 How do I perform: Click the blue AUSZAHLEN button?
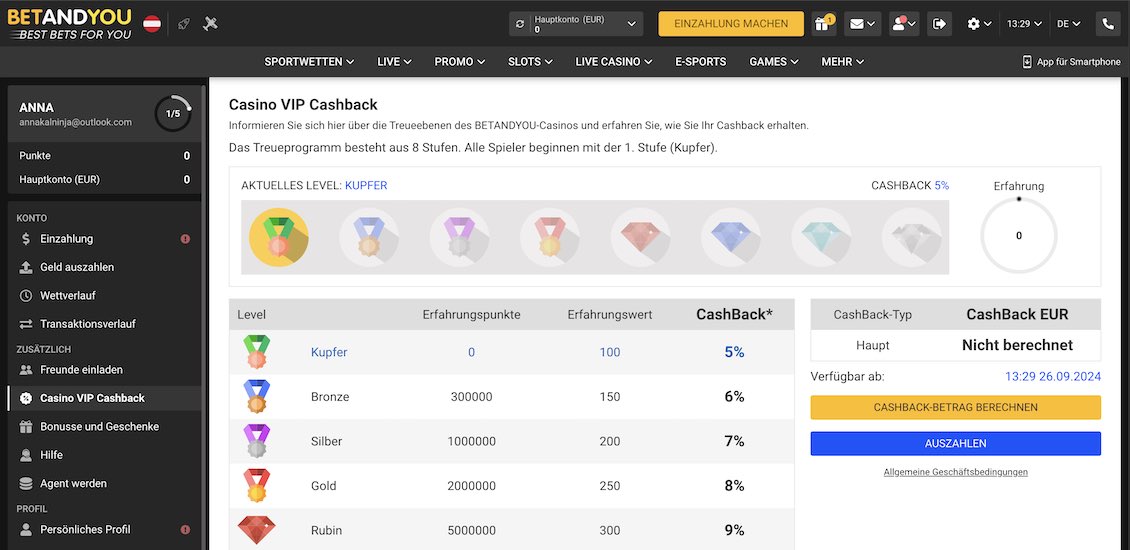pos(955,443)
